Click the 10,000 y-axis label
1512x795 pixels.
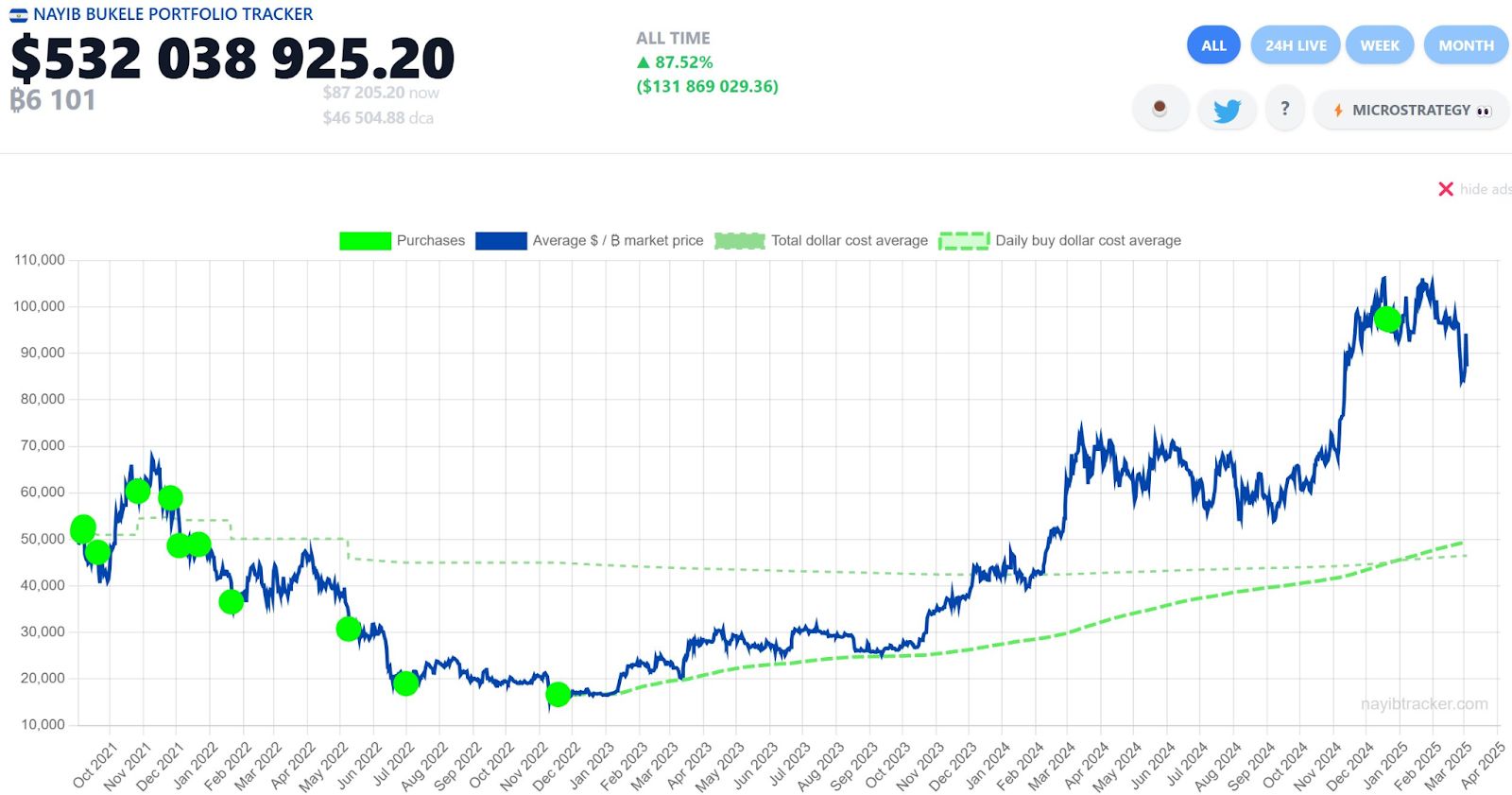(43, 725)
